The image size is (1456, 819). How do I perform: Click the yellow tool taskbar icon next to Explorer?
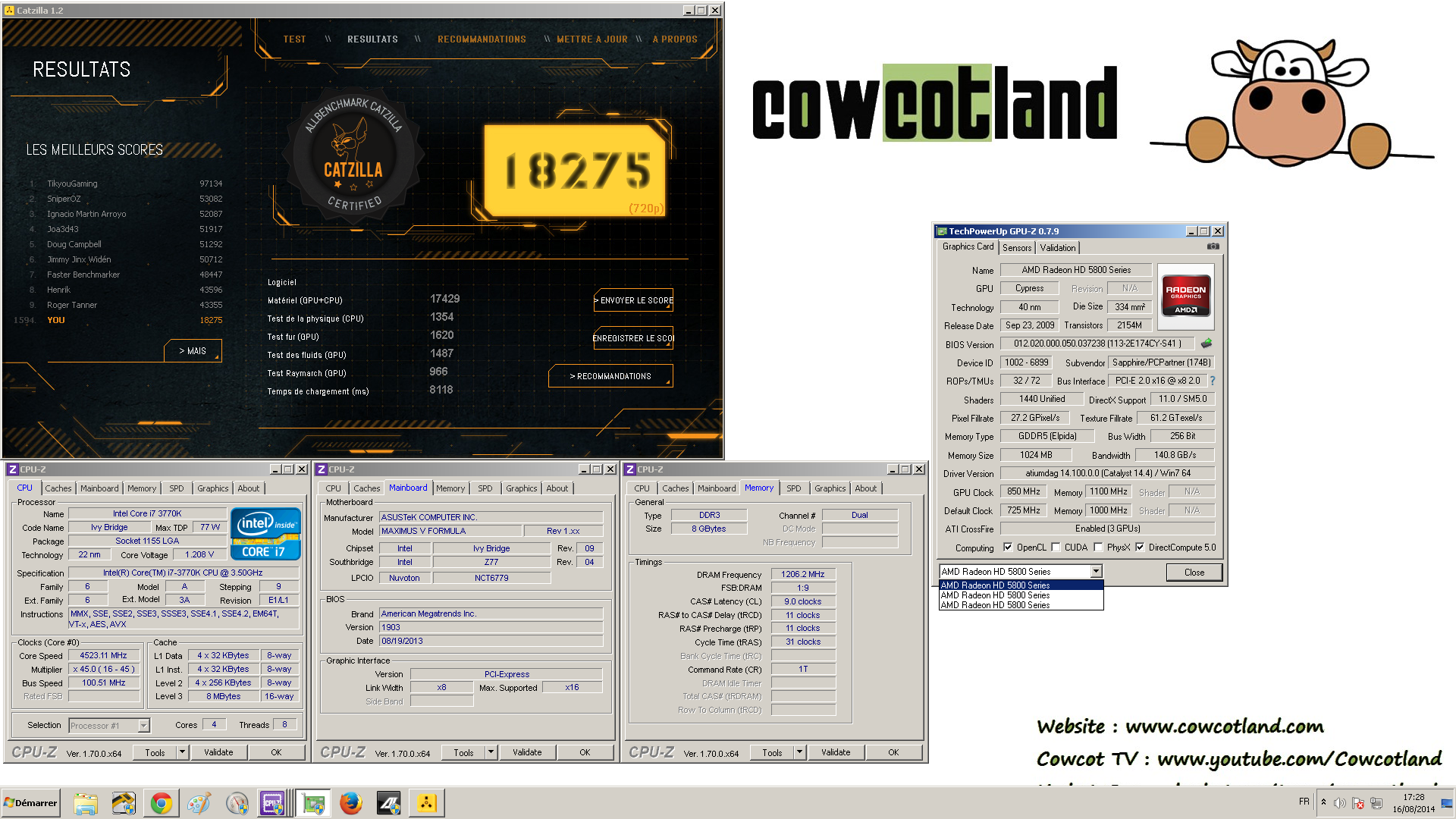pos(124,803)
